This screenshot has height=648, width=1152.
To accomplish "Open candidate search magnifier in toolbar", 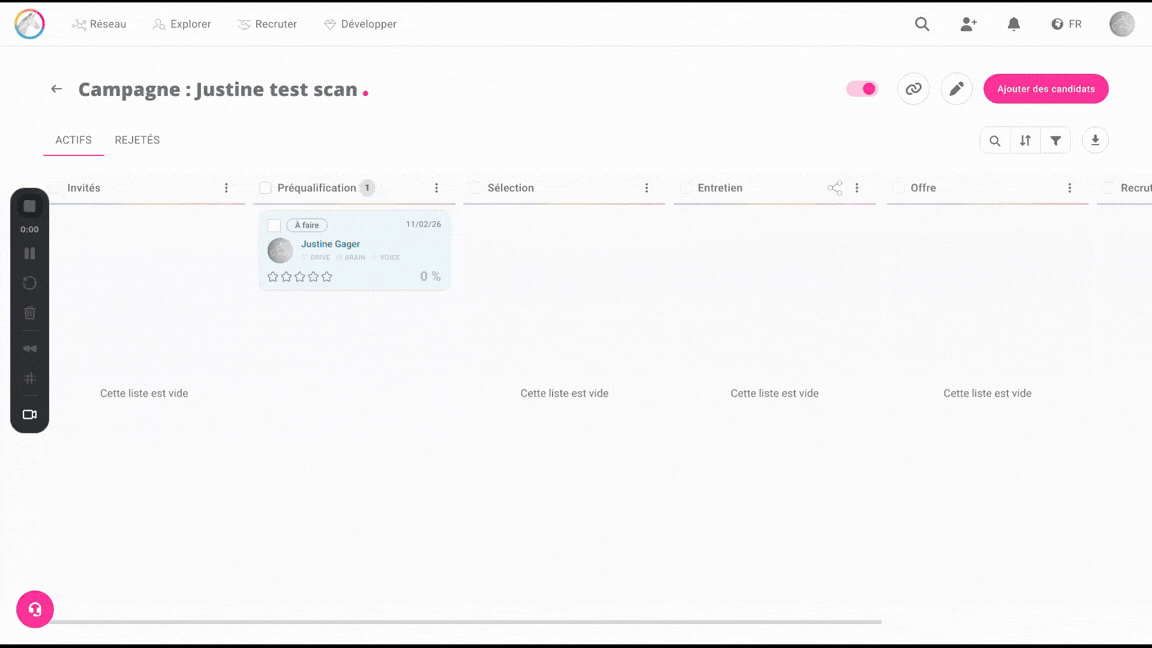I will pyautogui.click(x=995, y=141).
